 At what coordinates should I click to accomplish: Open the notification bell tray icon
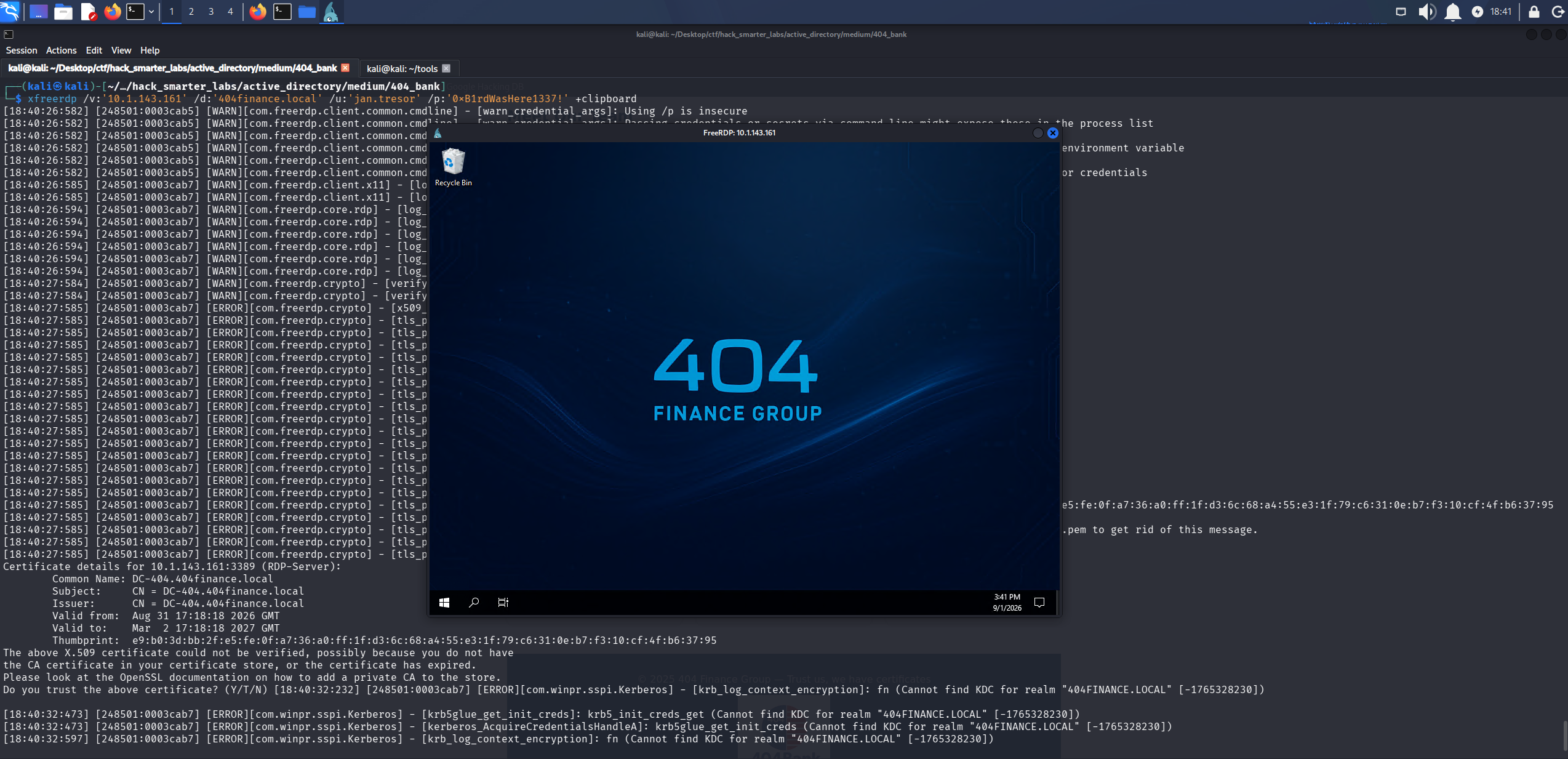tap(1453, 12)
